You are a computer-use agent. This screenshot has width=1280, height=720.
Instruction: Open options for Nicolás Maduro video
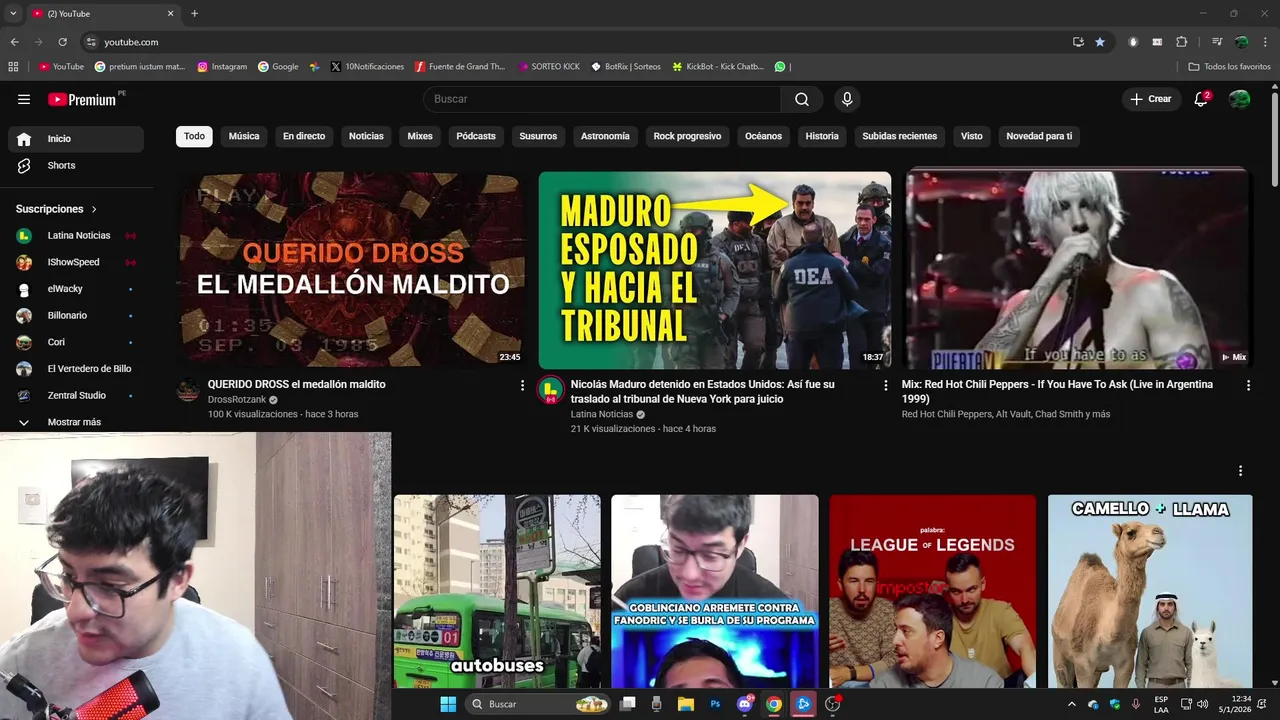tap(885, 385)
